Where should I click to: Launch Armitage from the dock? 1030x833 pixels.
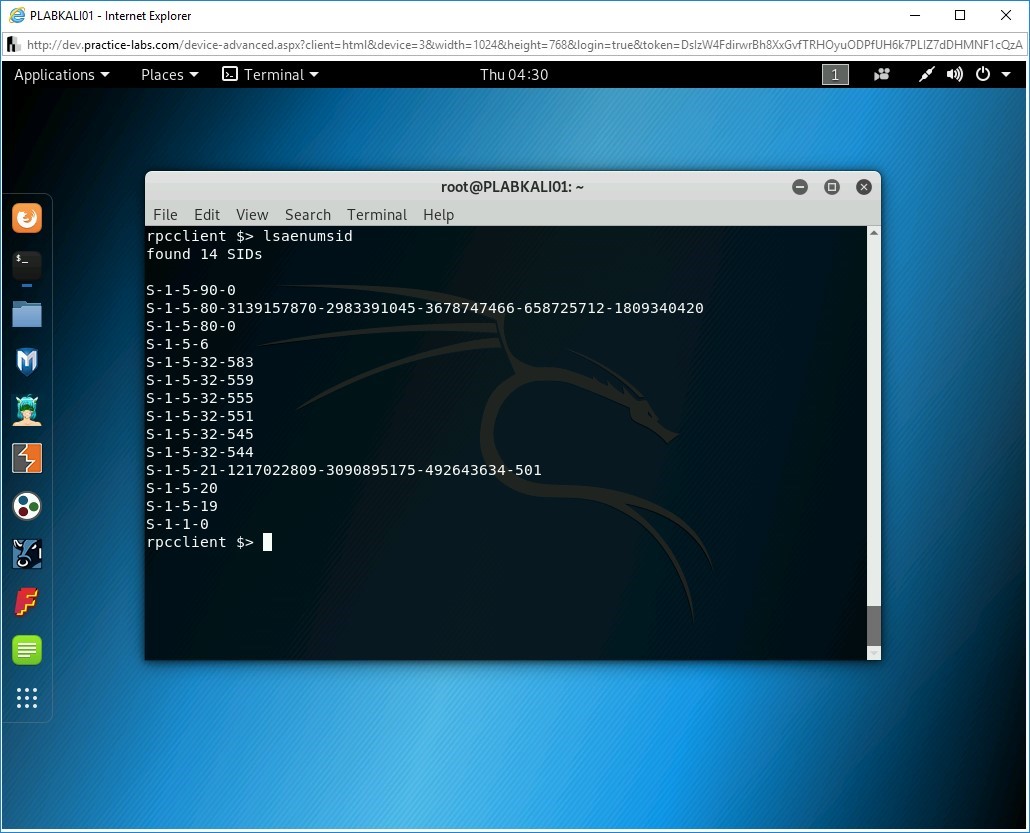click(x=27, y=410)
